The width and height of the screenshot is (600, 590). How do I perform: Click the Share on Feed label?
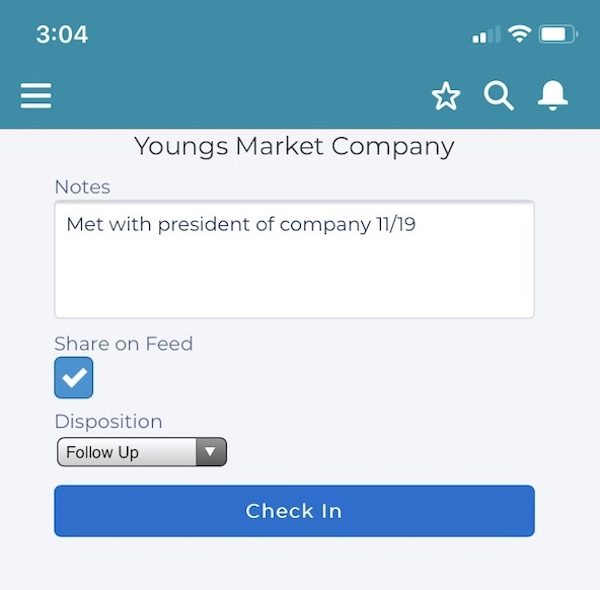124,344
